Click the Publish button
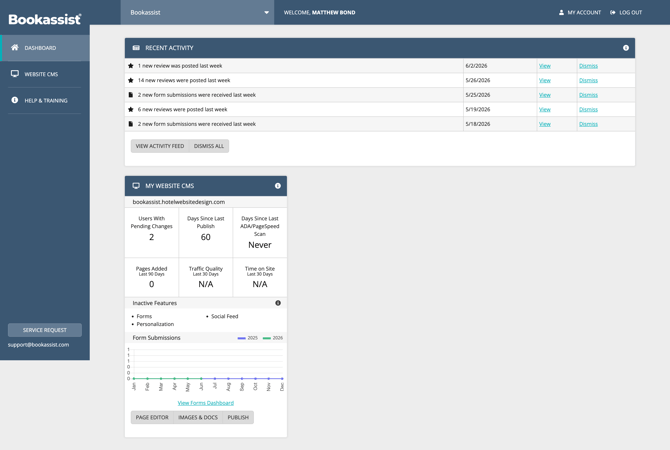The image size is (670, 450). pos(238,417)
